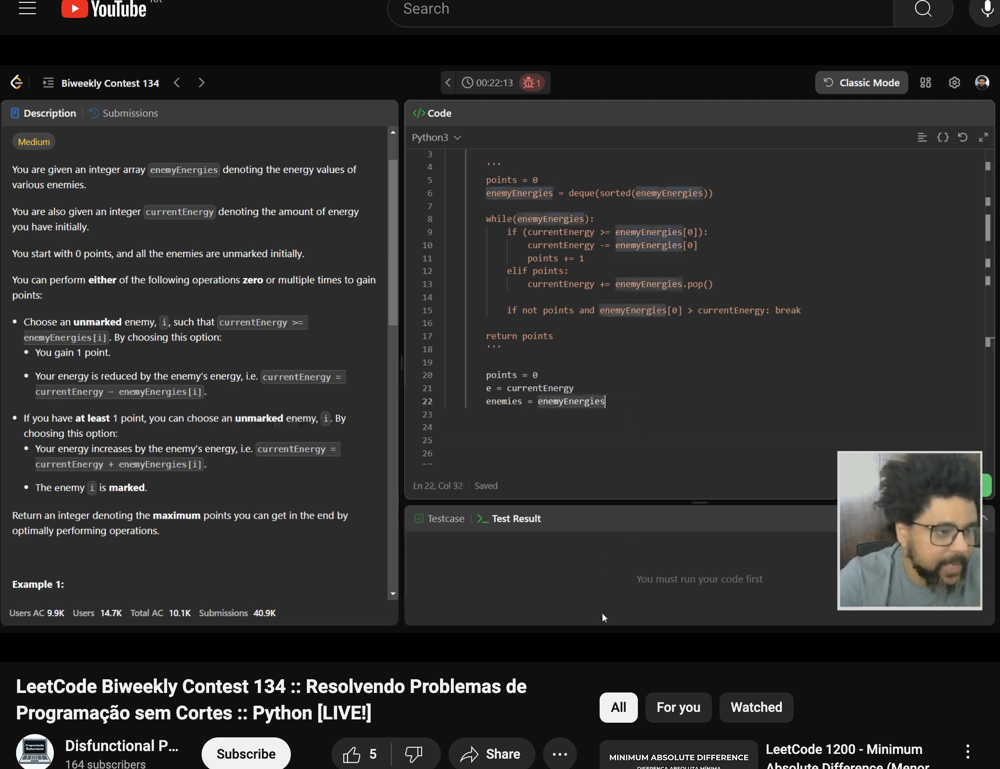This screenshot has width=1000, height=769.
Task: Expand the code editor to fullscreen
Action: [983, 137]
